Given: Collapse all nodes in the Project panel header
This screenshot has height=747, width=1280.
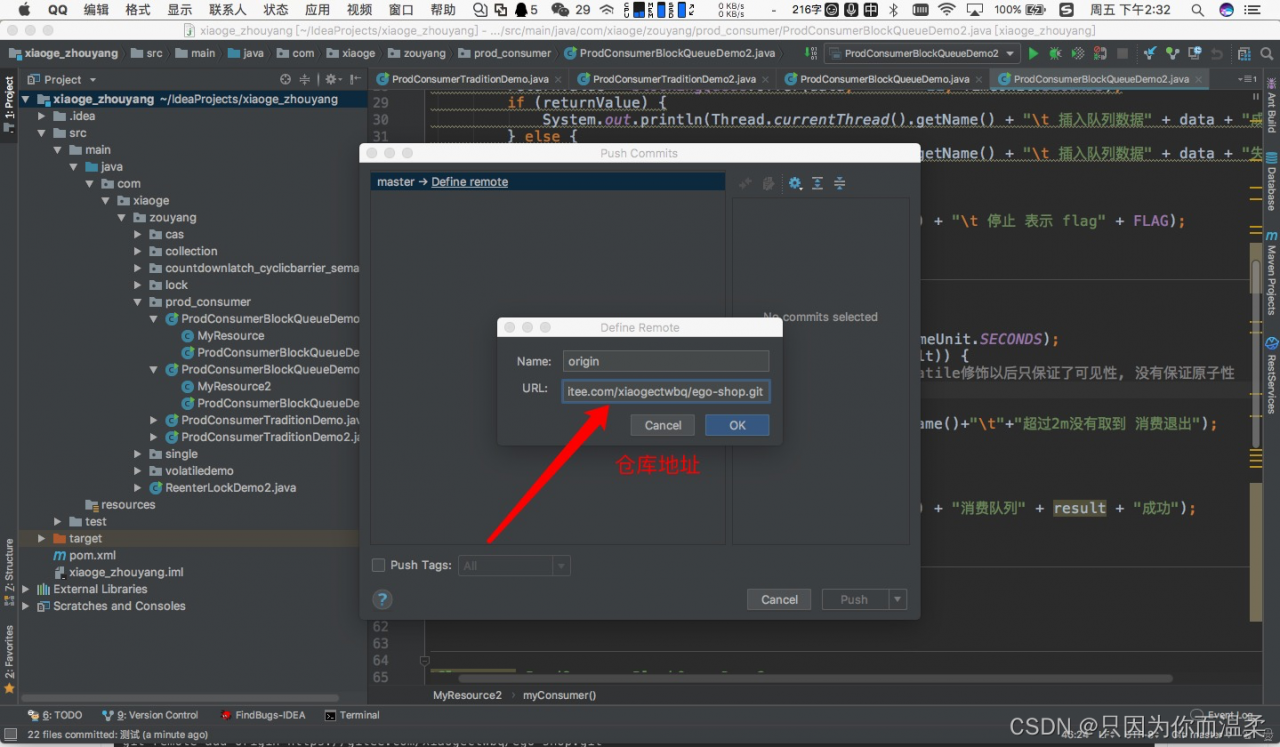Looking at the screenshot, I should 305,79.
